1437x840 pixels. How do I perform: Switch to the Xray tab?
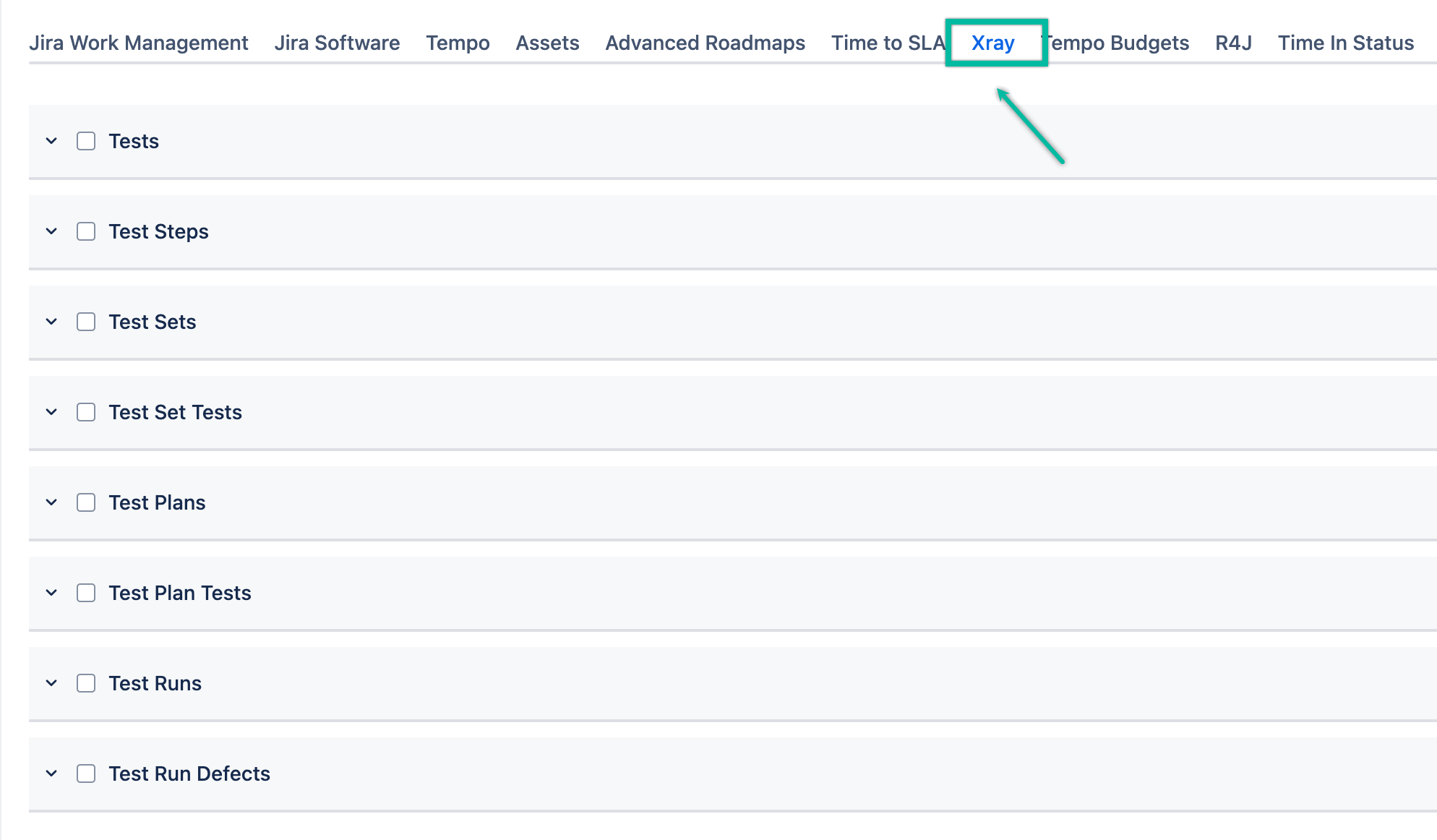(x=993, y=43)
